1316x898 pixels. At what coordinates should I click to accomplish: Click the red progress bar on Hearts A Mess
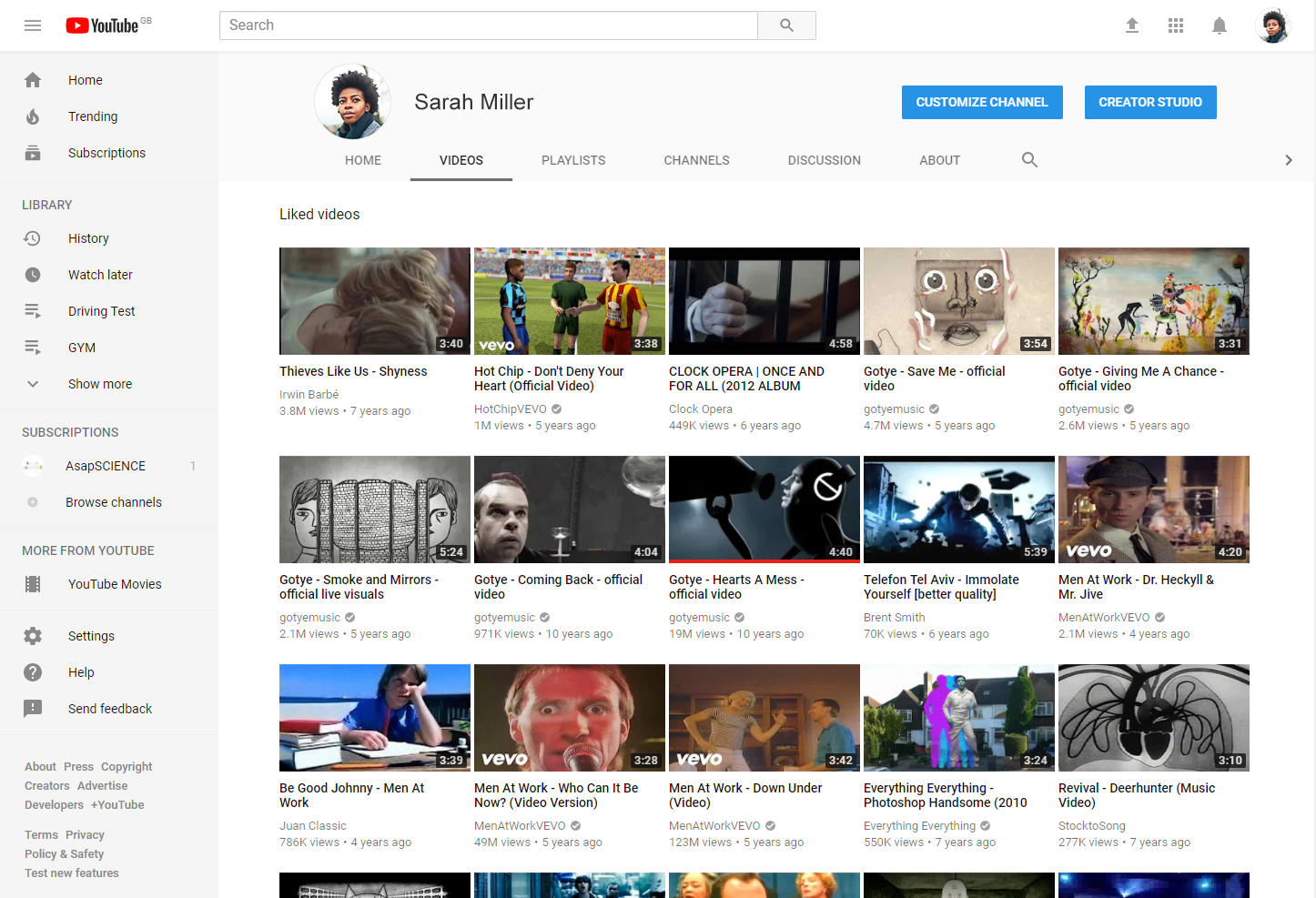764,563
